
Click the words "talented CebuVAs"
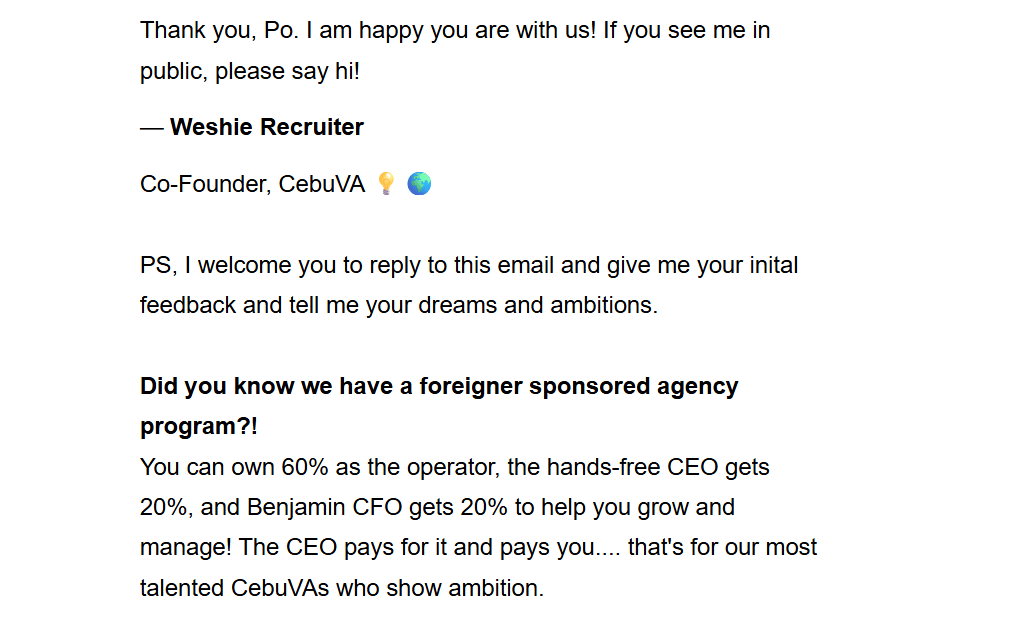(x=235, y=588)
